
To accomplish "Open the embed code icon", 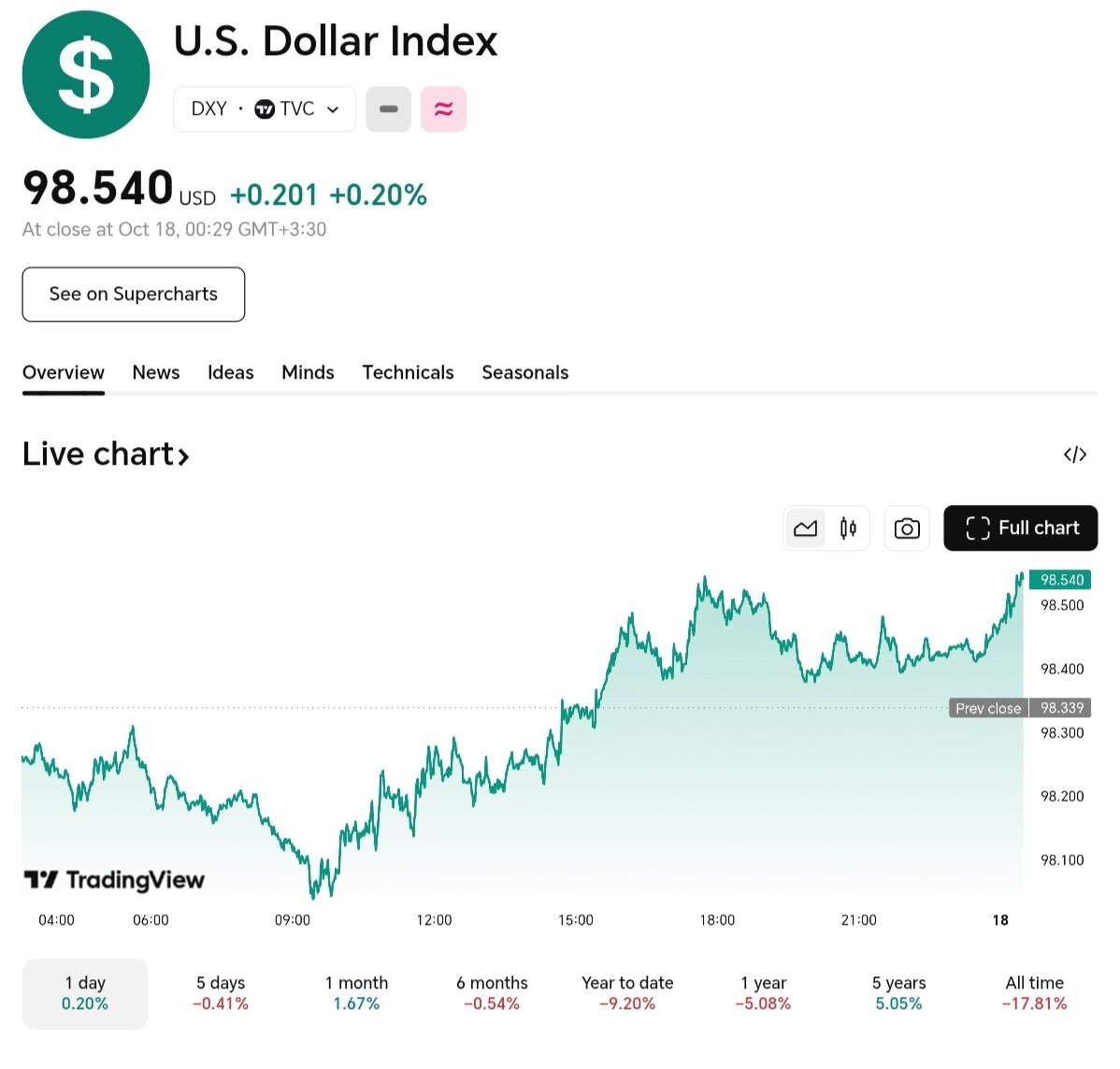I will pyautogui.click(x=1075, y=455).
